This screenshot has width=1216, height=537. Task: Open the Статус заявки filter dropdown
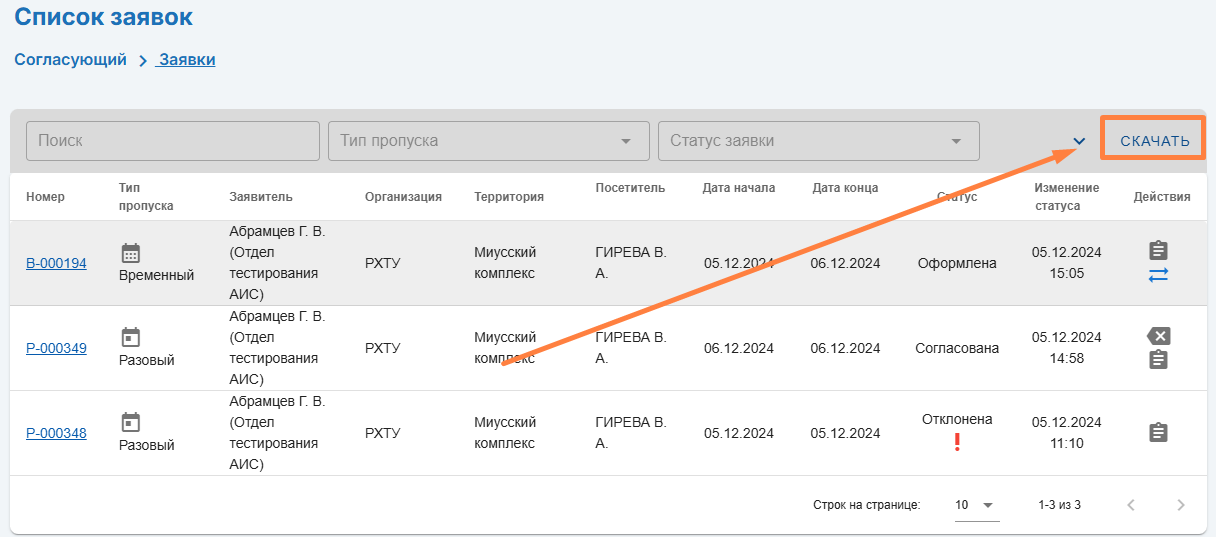point(818,141)
